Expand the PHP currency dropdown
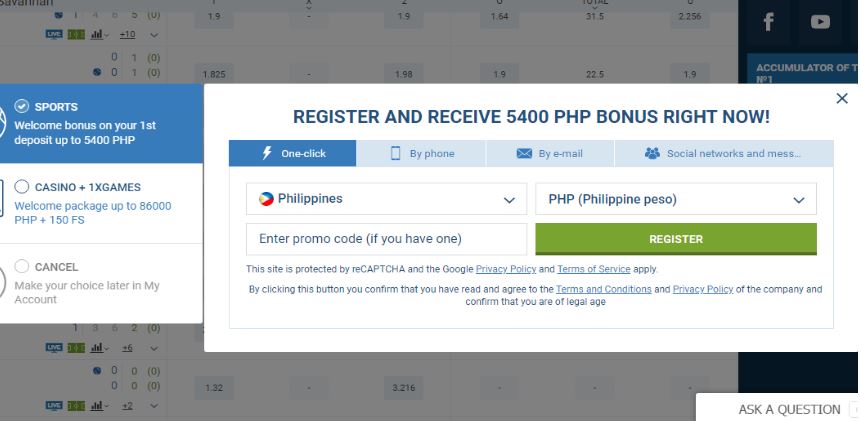The height and width of the screenshot is (421, 861). pos(676,199)
